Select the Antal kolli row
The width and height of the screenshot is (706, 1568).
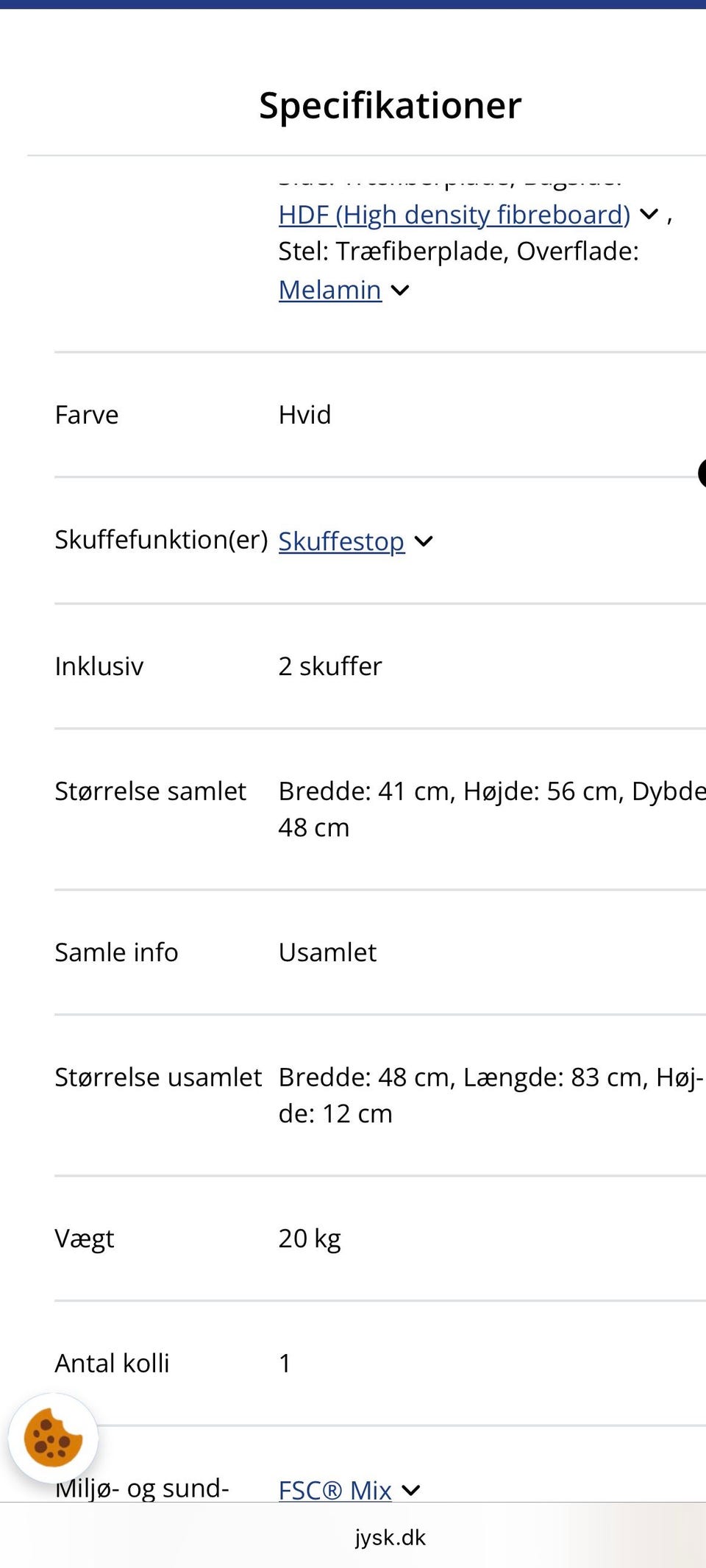point(113,1363)
